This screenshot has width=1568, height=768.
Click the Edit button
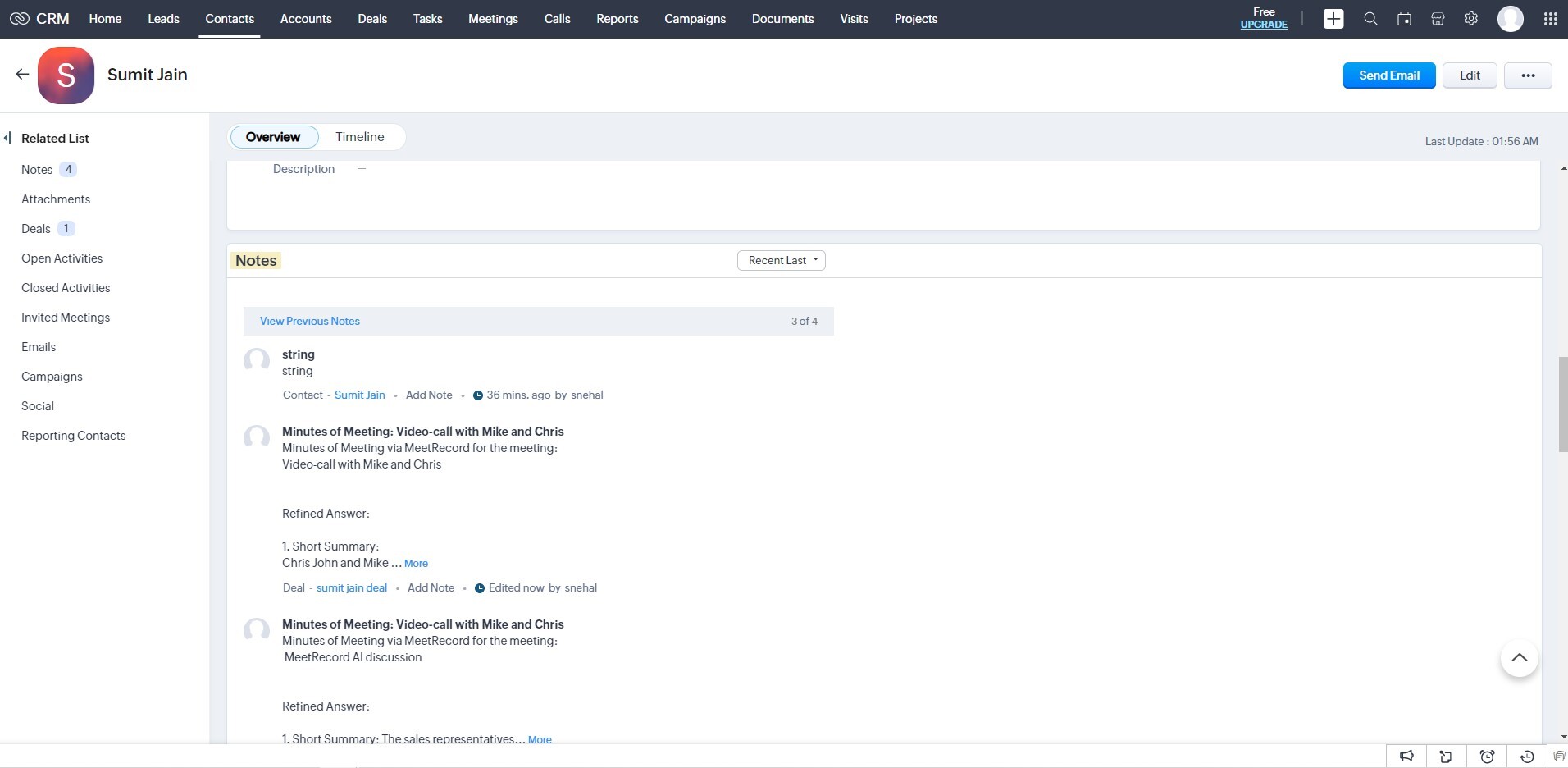coord(1470,75)
